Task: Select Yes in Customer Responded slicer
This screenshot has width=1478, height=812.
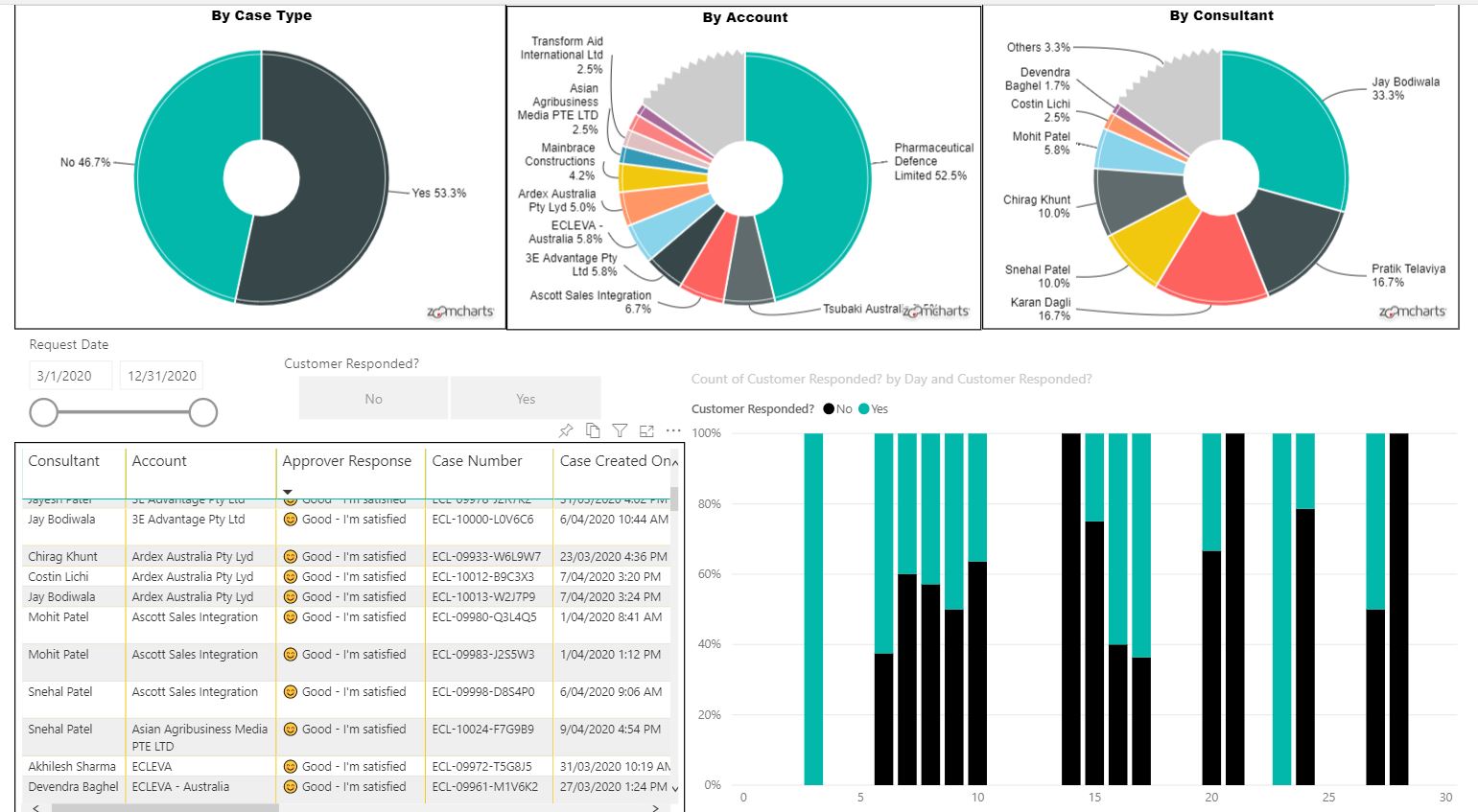Action: click(526, 399)
